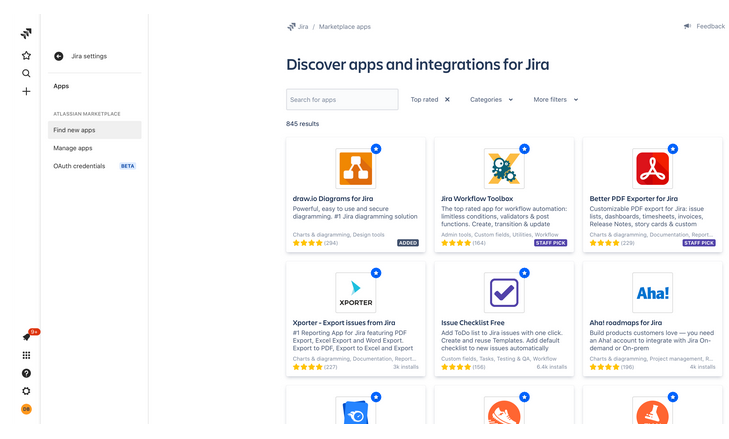Go back using Jira settings arrow

tap(59, 56)
